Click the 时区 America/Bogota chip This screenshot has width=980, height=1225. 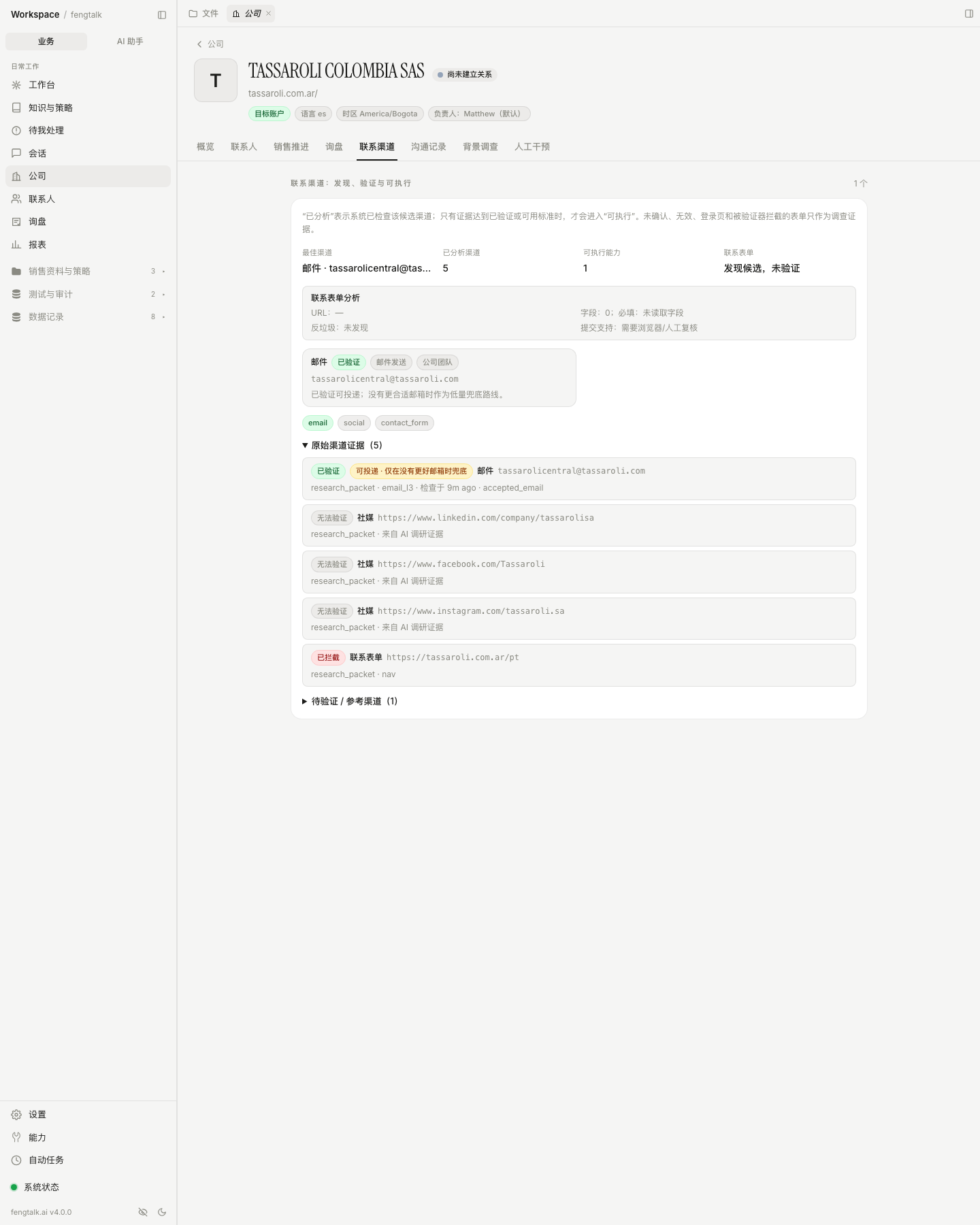click(x=380, y=114)
